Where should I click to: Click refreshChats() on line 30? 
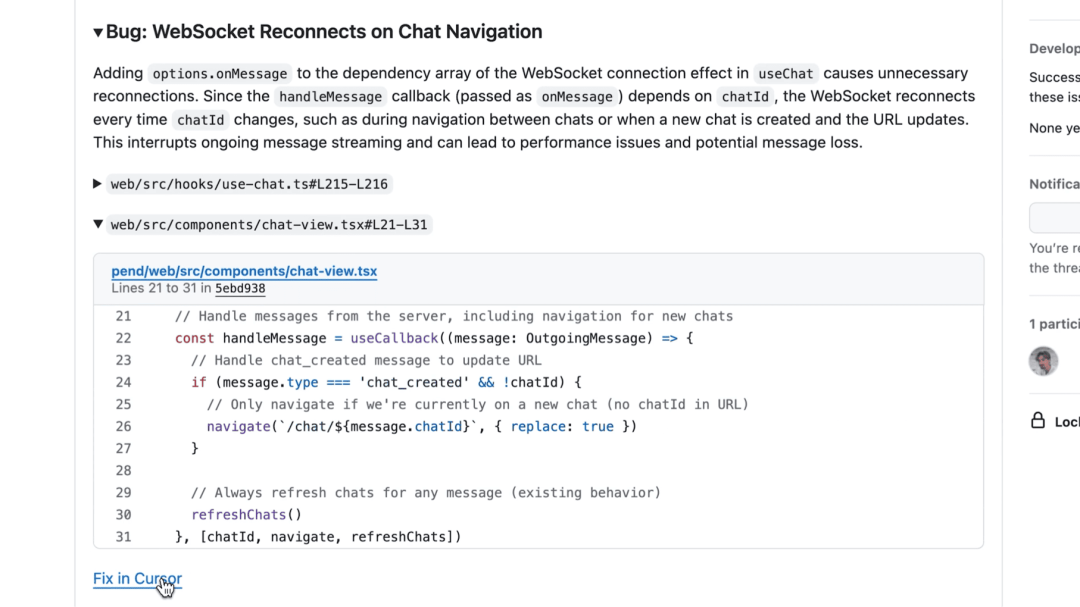pyautogui.click(x=247, y=515)
